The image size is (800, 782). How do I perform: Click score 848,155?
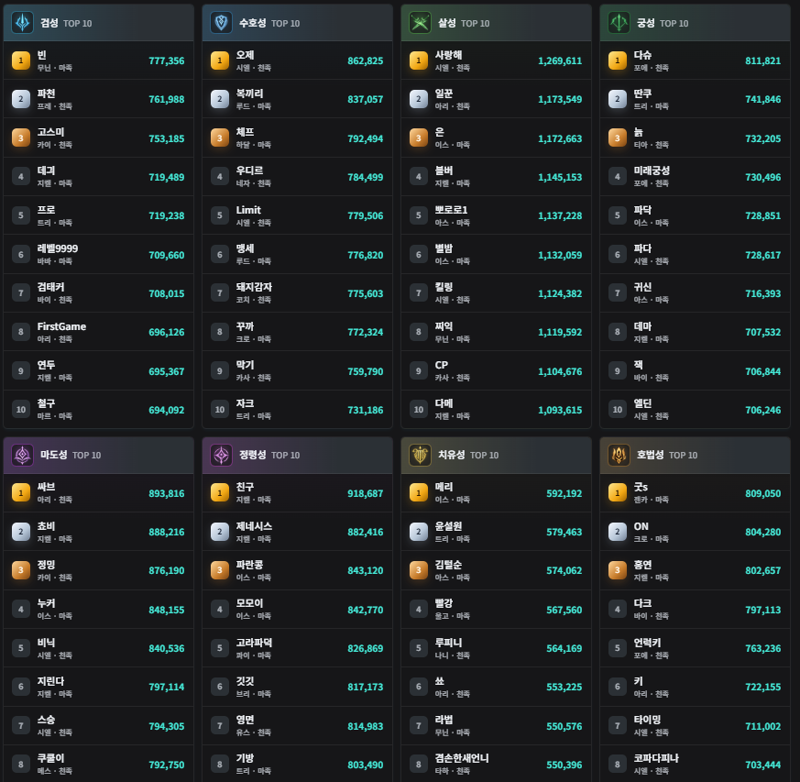pos(166,610)
